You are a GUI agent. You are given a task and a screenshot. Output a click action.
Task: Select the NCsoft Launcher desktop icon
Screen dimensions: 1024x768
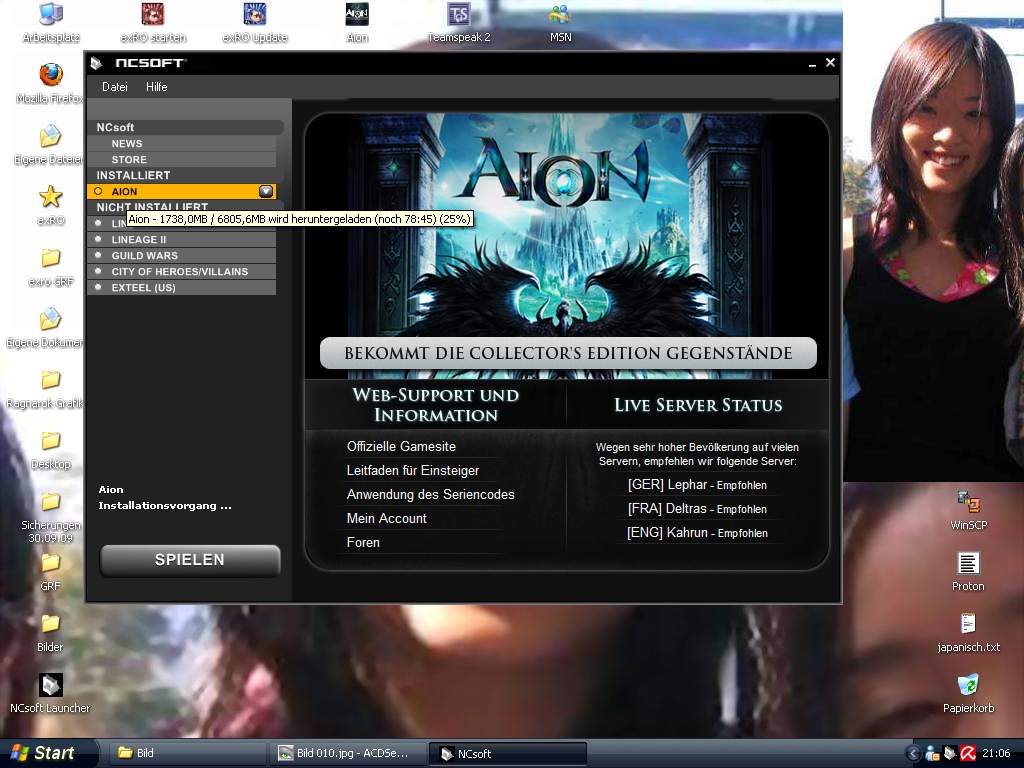click(50, 693)
